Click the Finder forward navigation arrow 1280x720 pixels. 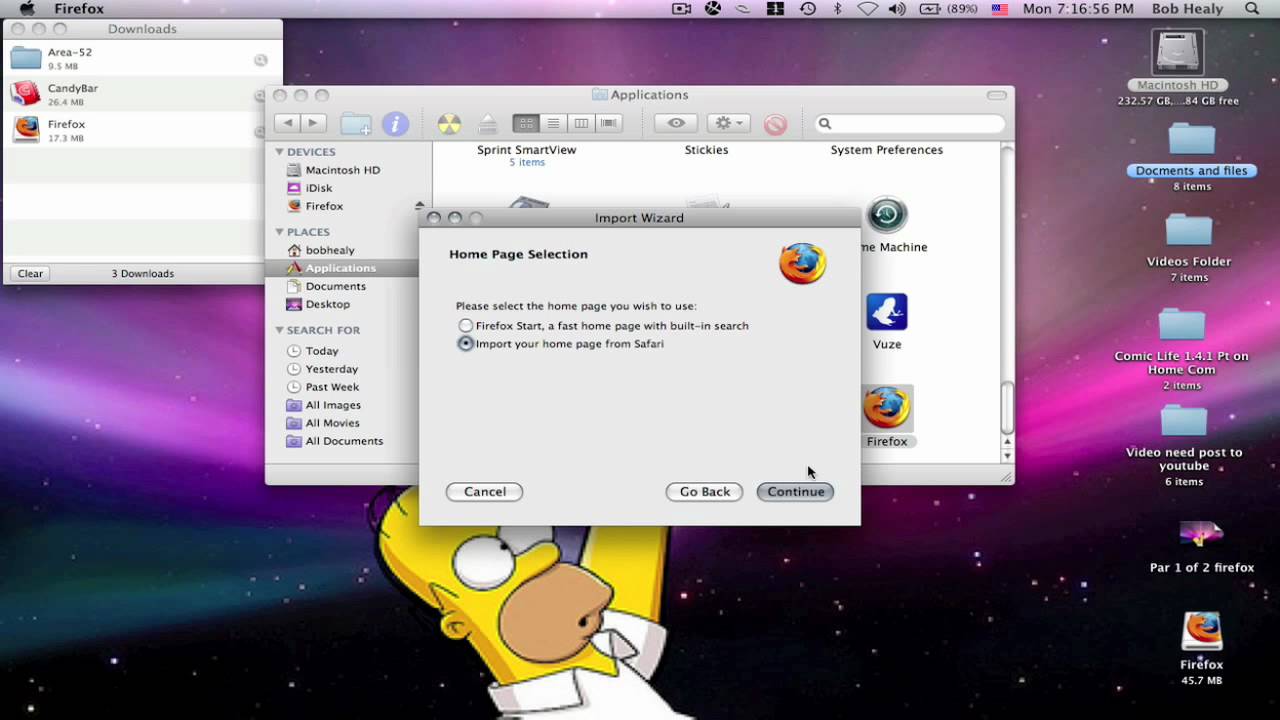tap(313, 123)
